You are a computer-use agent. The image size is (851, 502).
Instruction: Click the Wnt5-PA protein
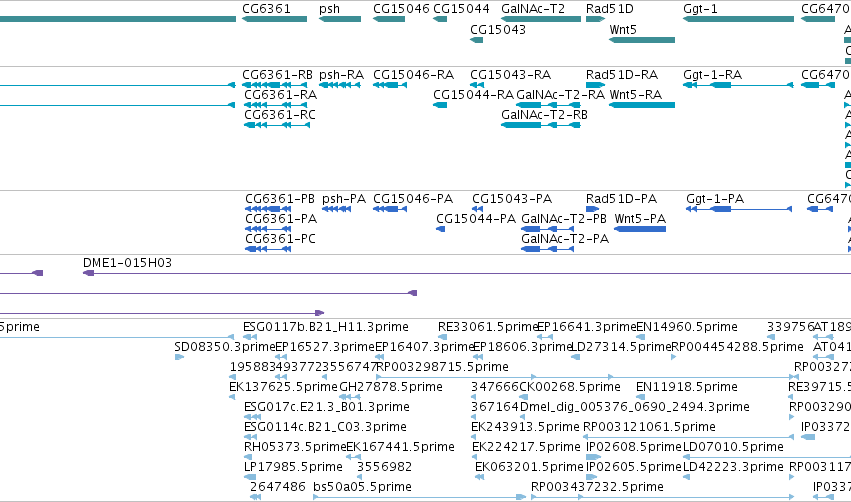click(640, 229)
